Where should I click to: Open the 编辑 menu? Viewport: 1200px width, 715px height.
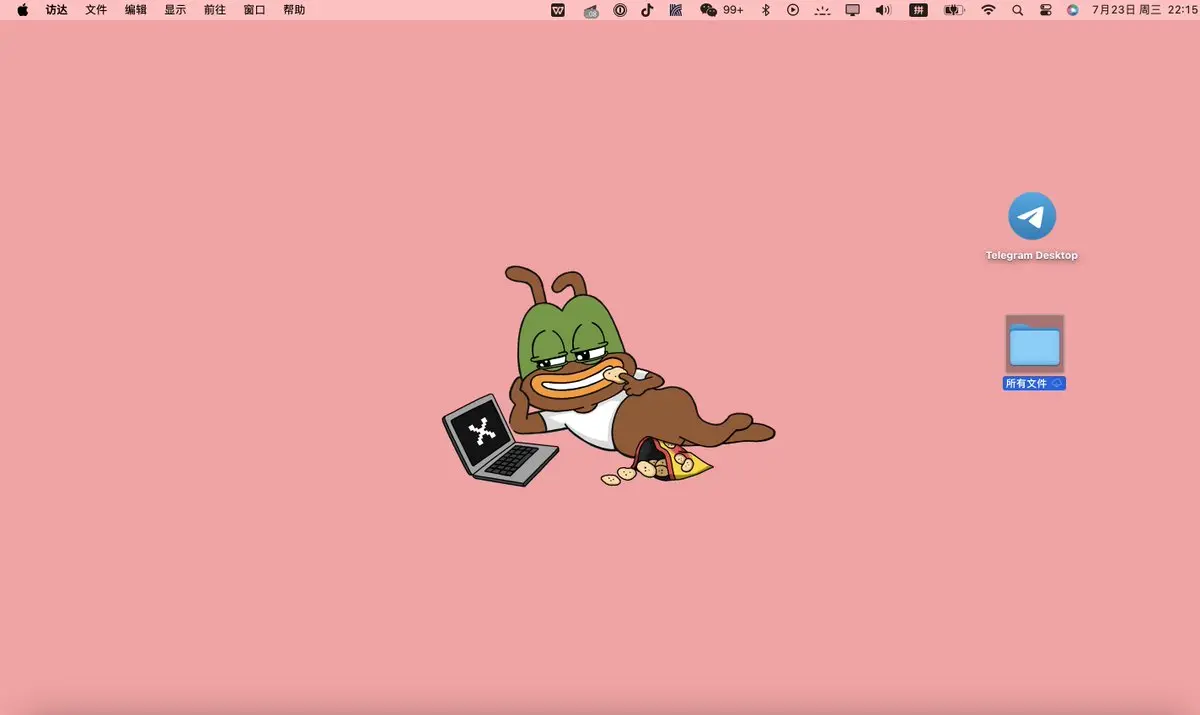point(136,10)
